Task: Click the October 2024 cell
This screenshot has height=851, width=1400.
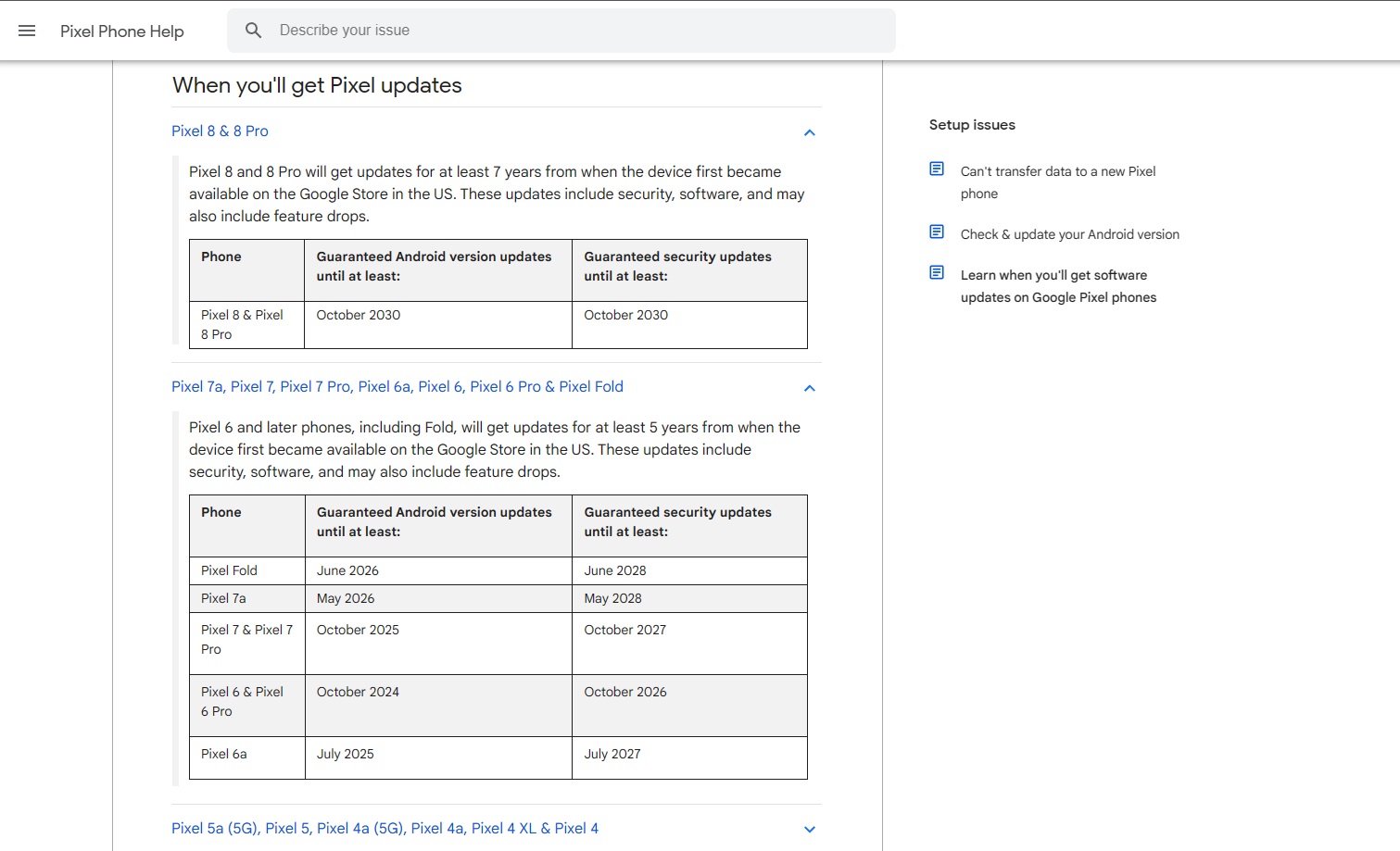Action: (438, 706)
